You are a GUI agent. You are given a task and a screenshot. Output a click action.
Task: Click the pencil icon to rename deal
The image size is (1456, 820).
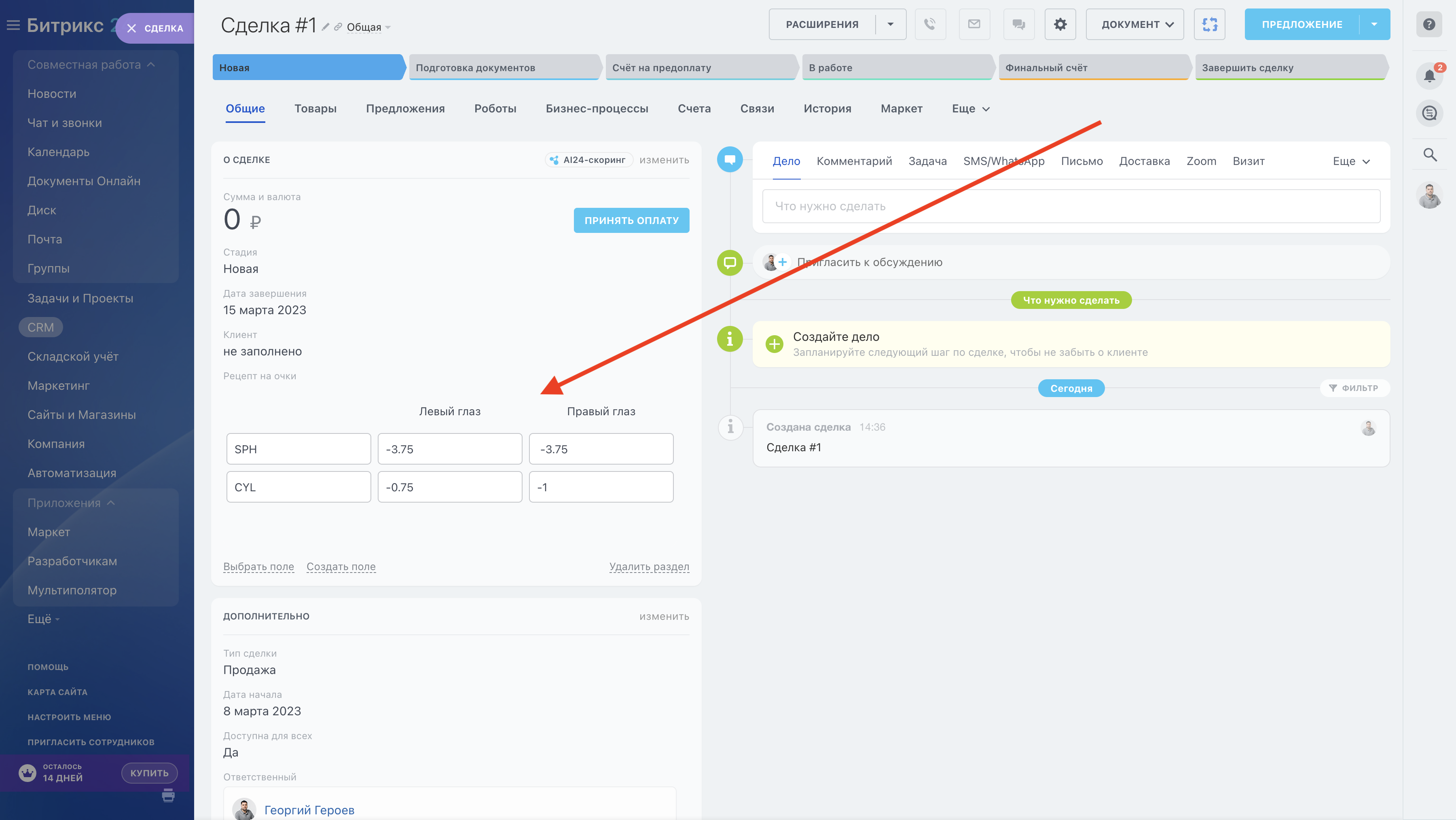coord(326,27)
